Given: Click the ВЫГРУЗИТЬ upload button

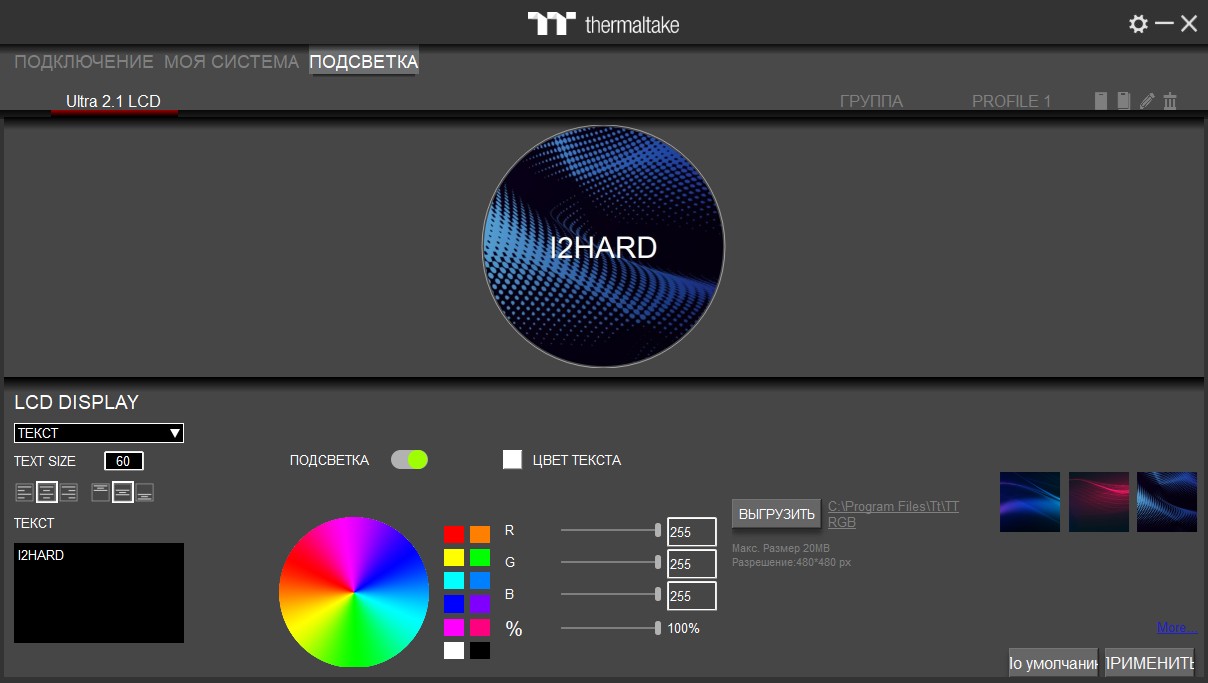Looking at the screenshot, I should tap(777, 514).
